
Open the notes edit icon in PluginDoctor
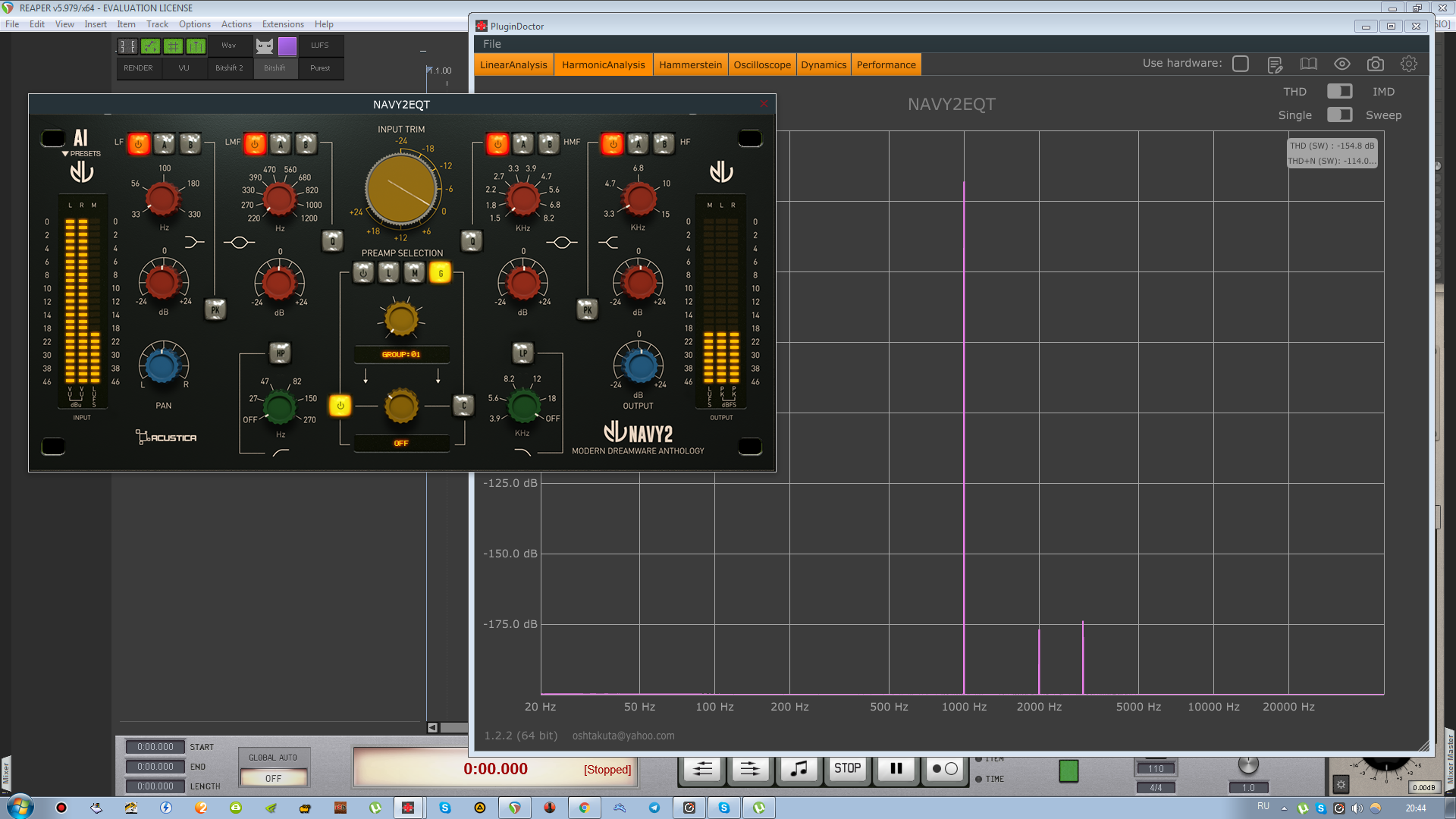1276,64
